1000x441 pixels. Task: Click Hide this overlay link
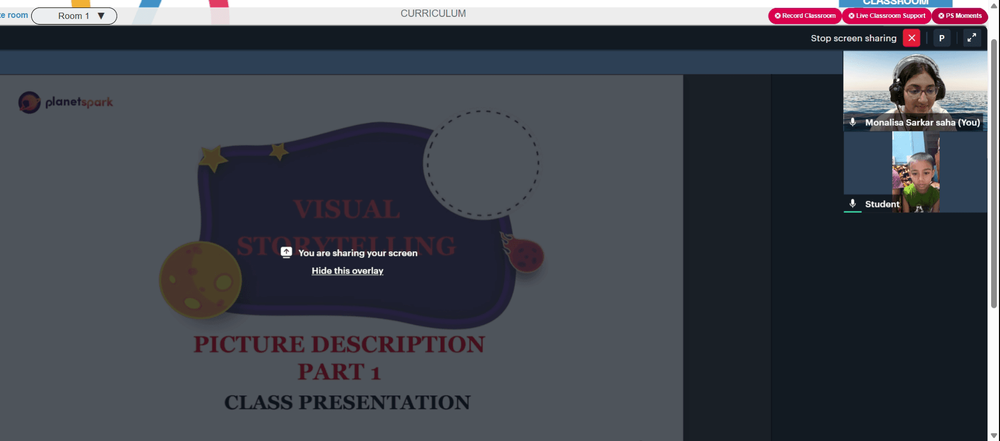point(348,271)
